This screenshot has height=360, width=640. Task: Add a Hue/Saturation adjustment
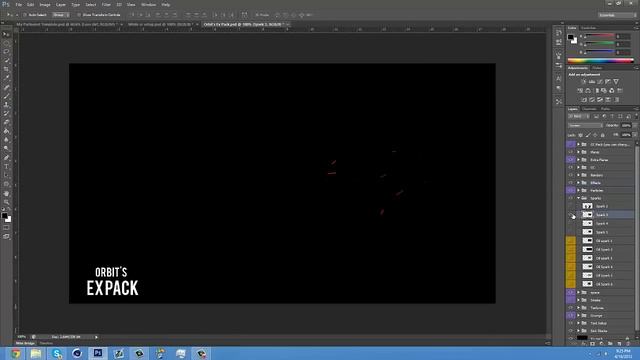pos(580,91)
